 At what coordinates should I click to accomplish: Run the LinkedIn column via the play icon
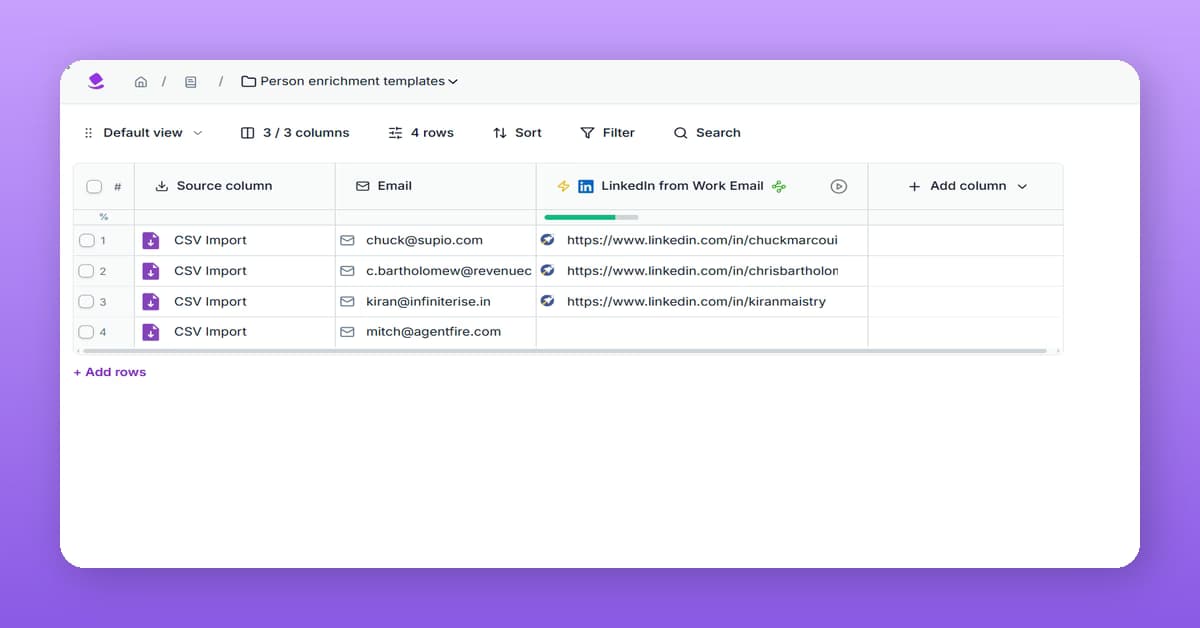(839, 186)
